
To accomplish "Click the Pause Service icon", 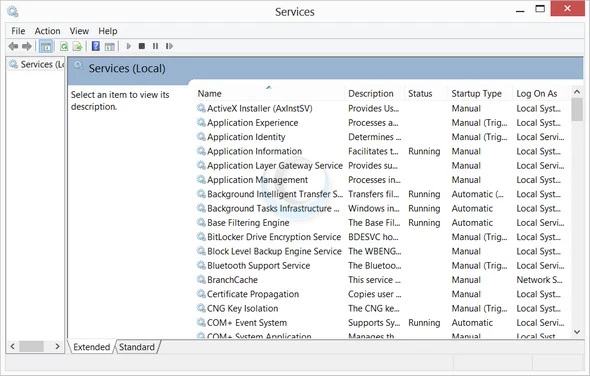I will click(x=155, y=46).
